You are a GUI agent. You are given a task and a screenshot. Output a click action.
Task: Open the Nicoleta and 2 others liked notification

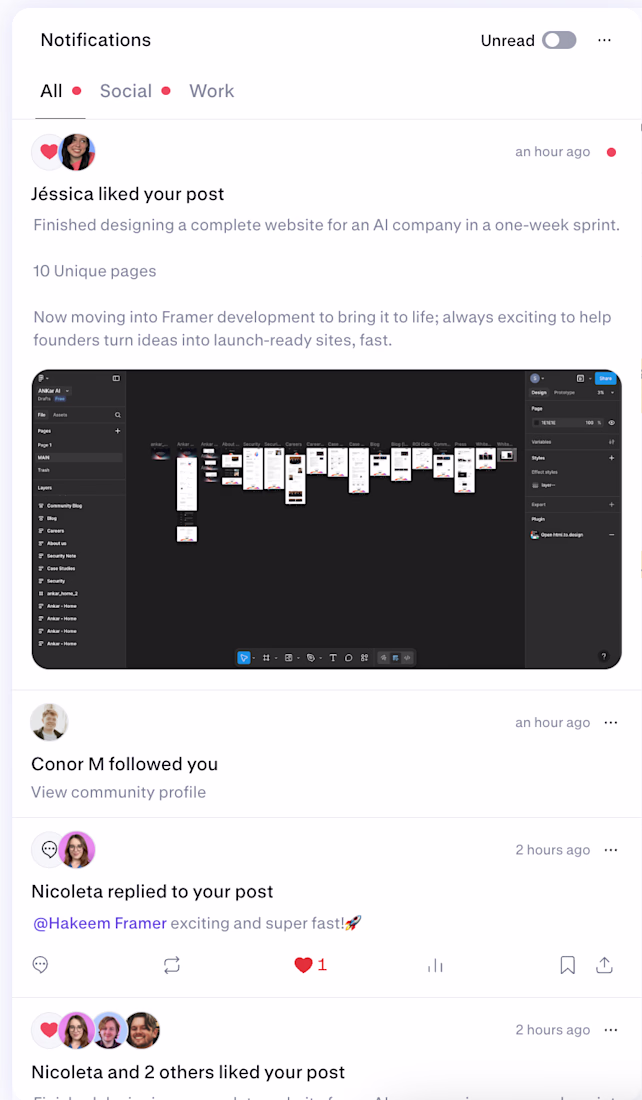click(x=188, y=1072)
